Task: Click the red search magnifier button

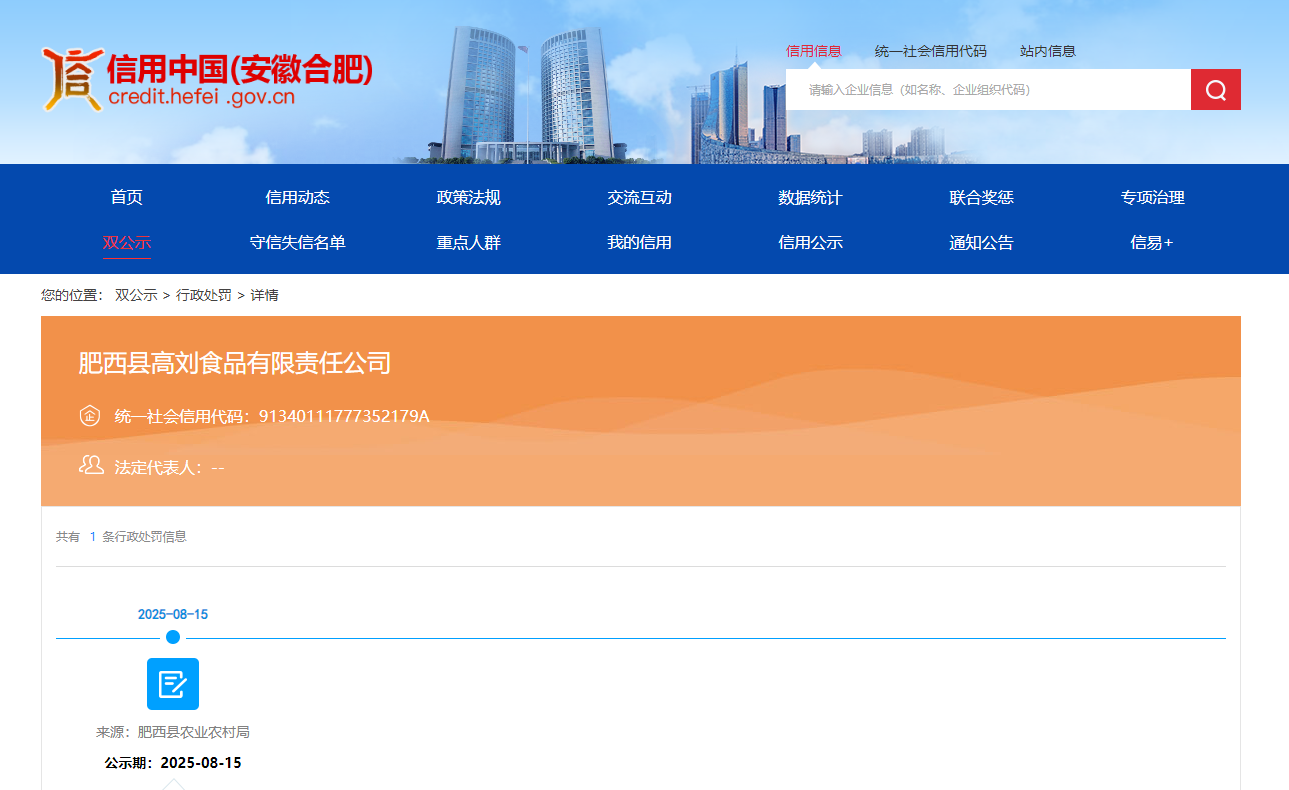Action: 1215,90
